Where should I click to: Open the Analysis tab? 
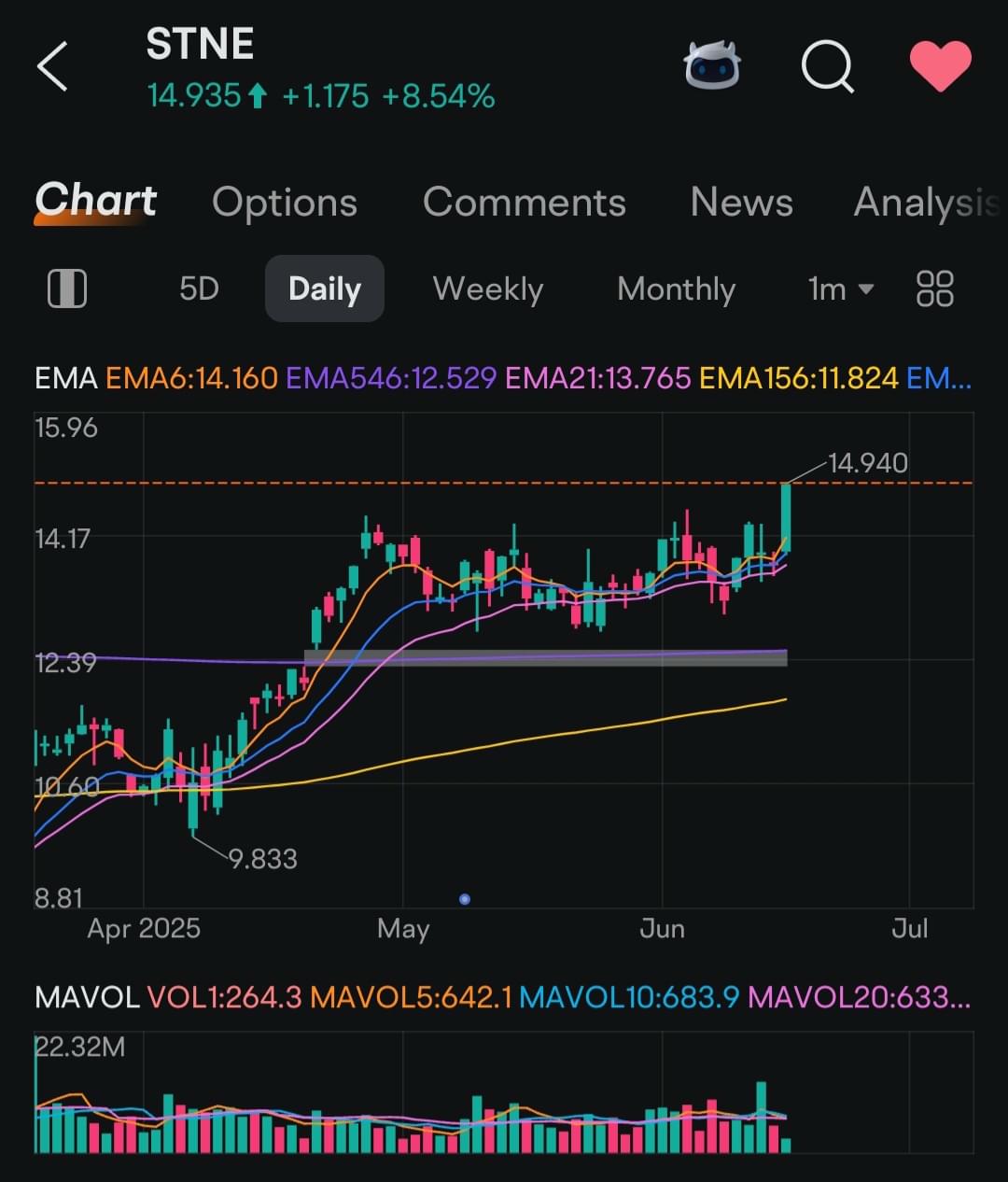coord(926,202)
